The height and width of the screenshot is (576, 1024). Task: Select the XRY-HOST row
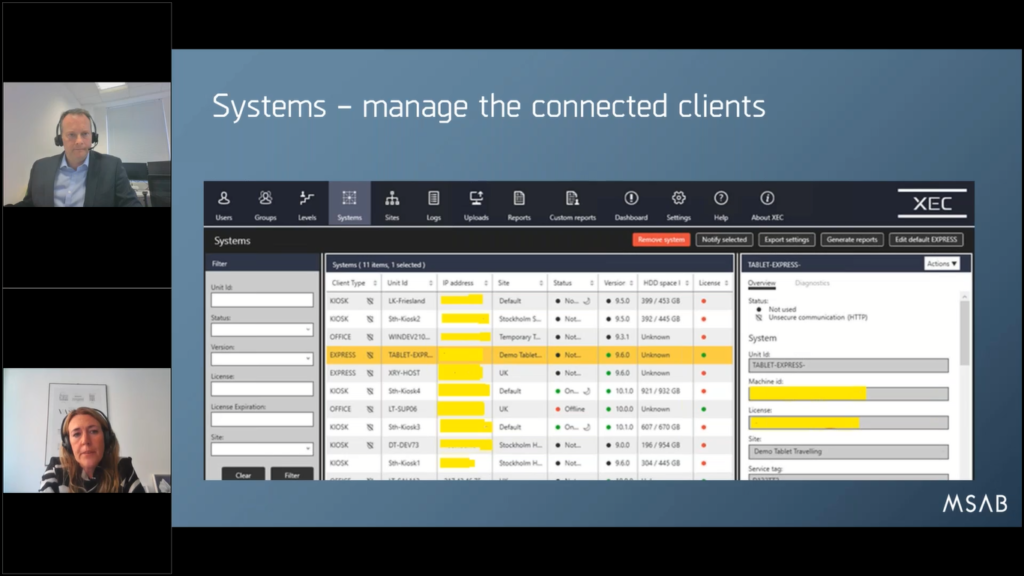pyautogui.click(x=530, y=373)
